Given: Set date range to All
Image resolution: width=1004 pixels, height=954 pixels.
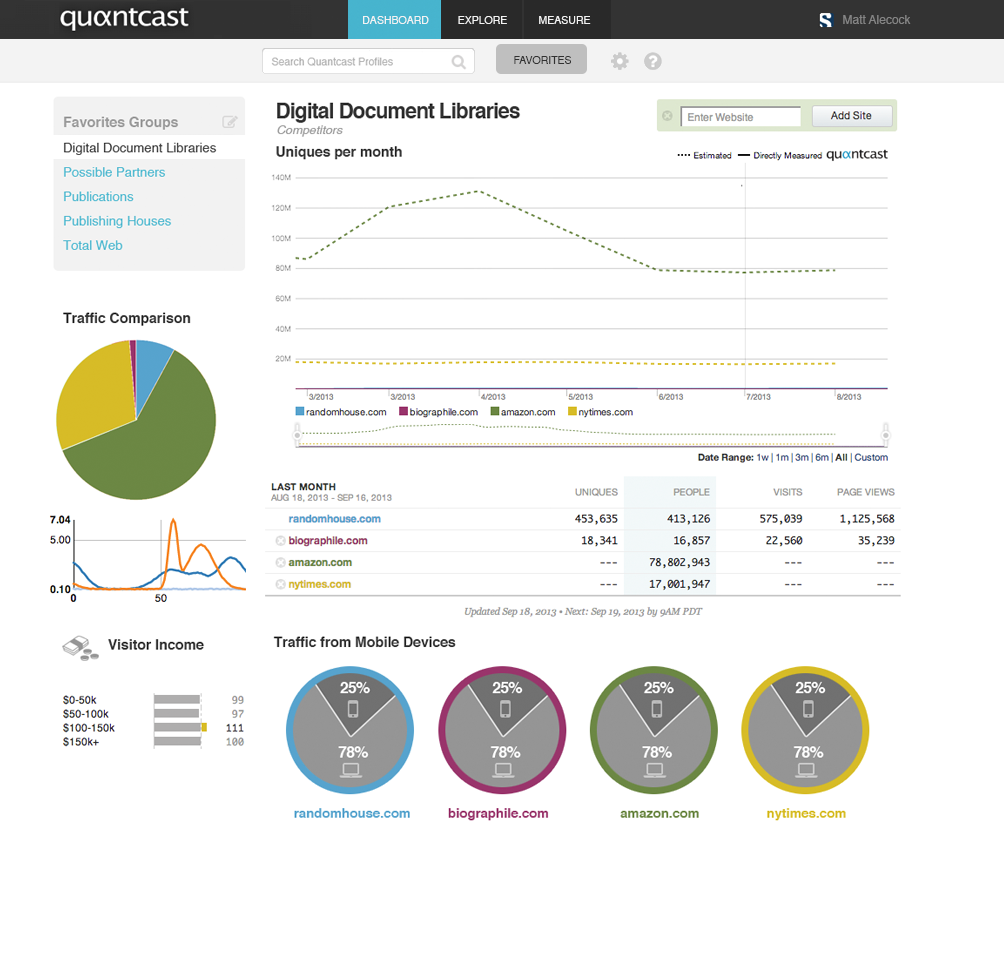Looking at the screenshot, I should pyautogui.click(x=841, y=458).
